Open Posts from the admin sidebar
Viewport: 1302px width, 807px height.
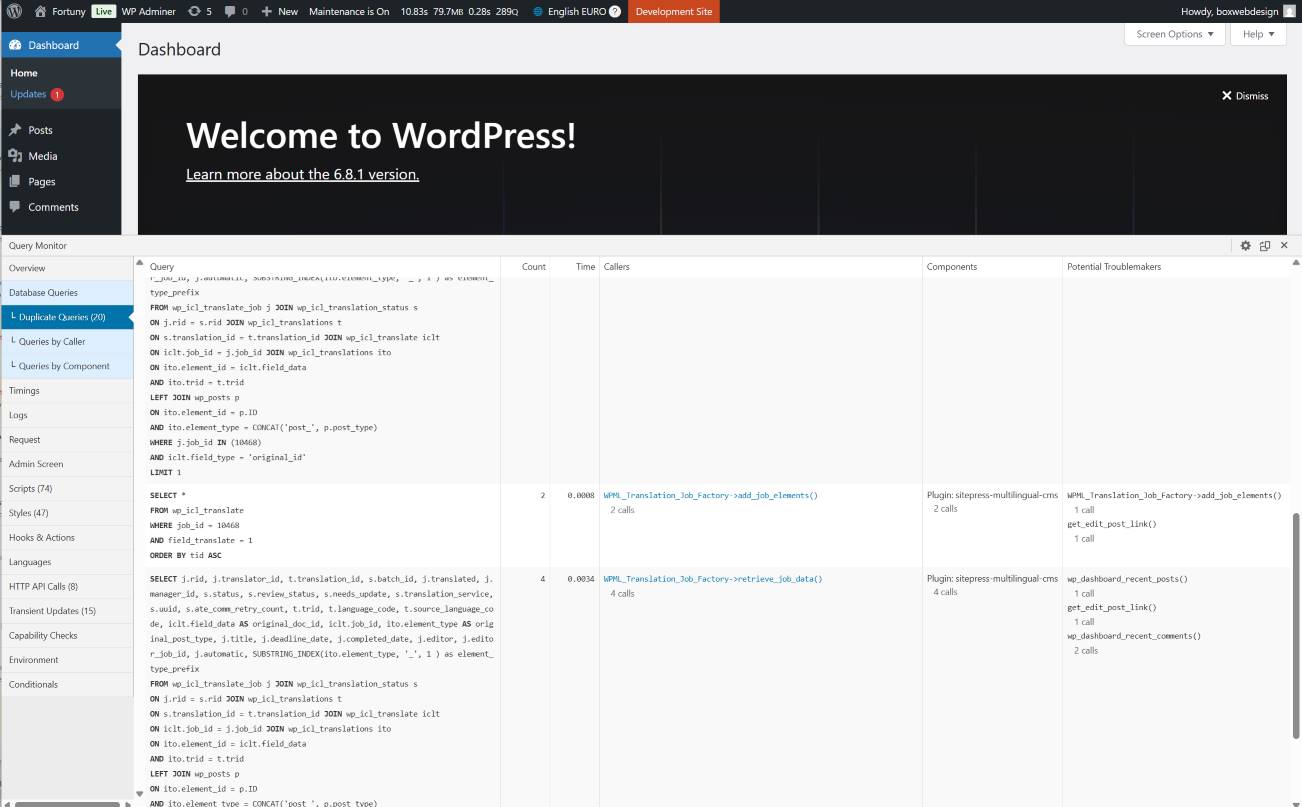(40, 130)
